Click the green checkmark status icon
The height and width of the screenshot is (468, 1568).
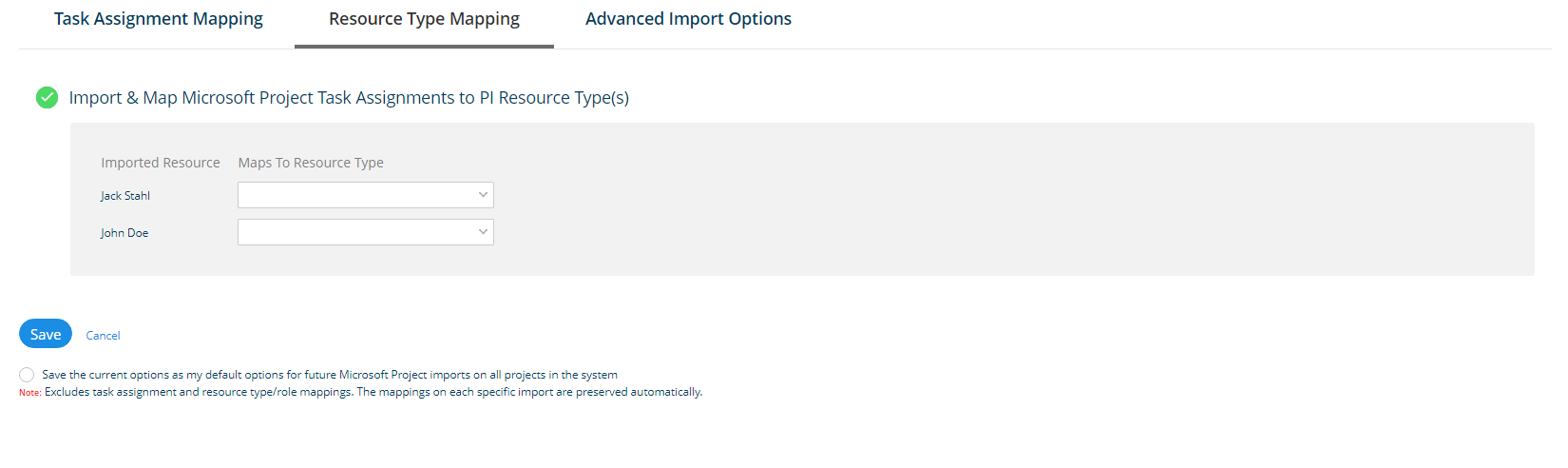[x=47, y=97]
